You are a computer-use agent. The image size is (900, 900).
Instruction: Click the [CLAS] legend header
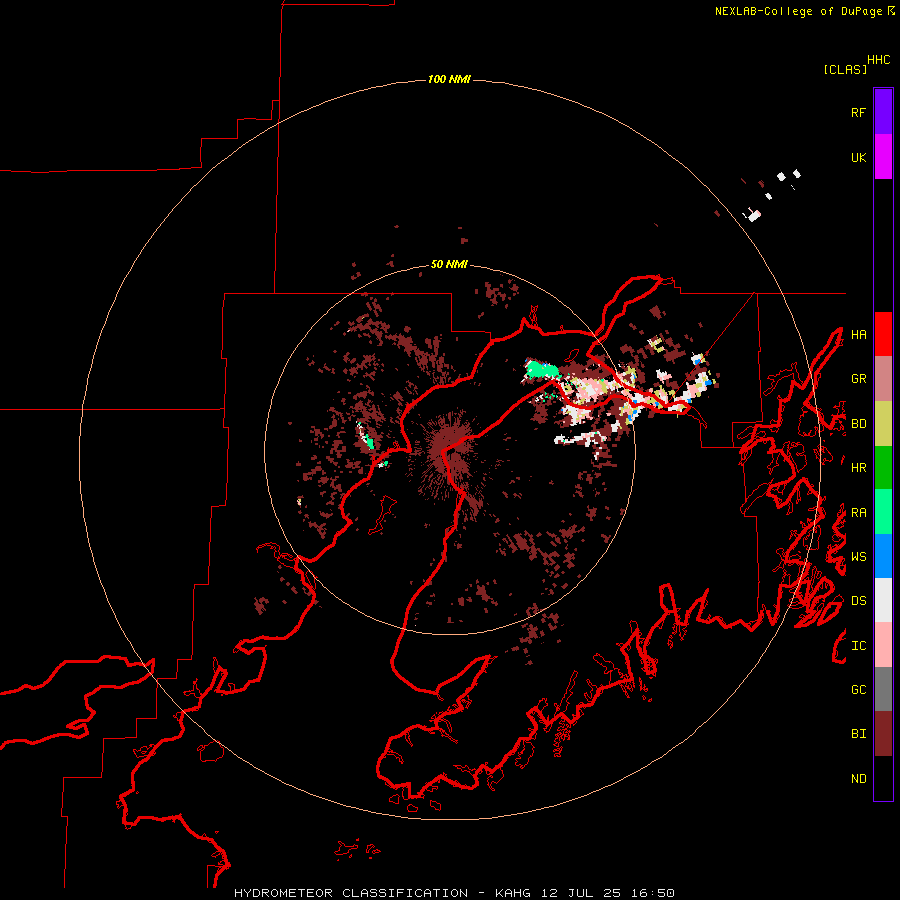tap(845, 69)
